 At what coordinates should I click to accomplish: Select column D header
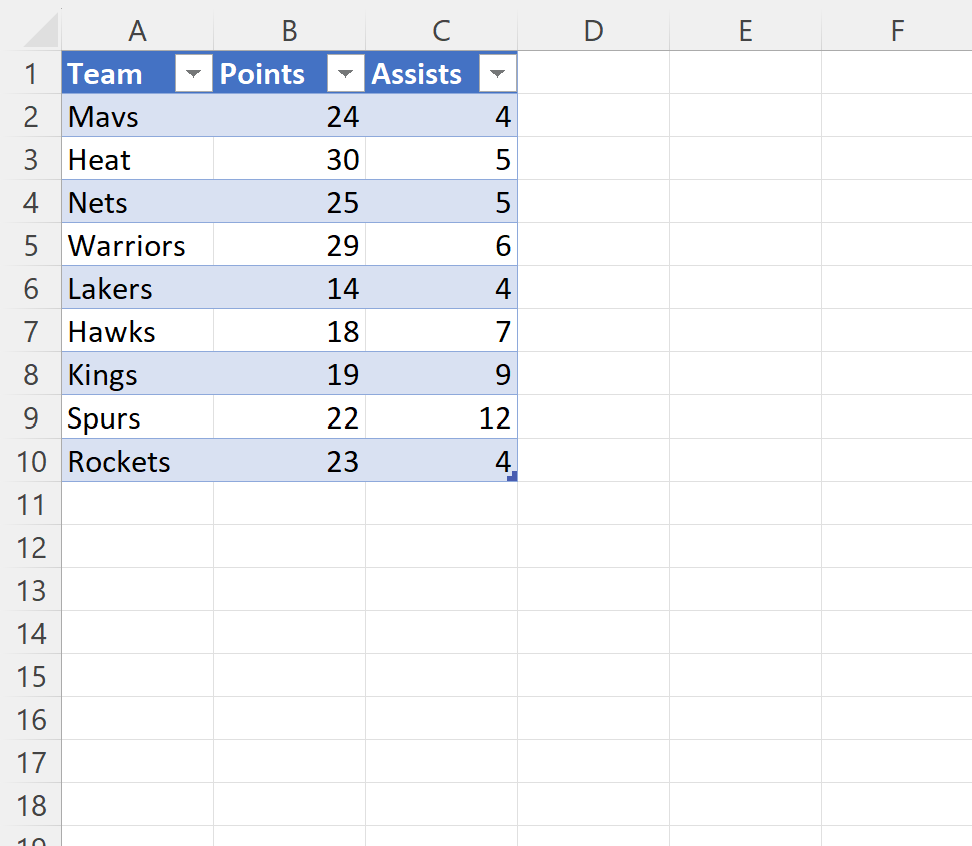click(x=593, y=30)
